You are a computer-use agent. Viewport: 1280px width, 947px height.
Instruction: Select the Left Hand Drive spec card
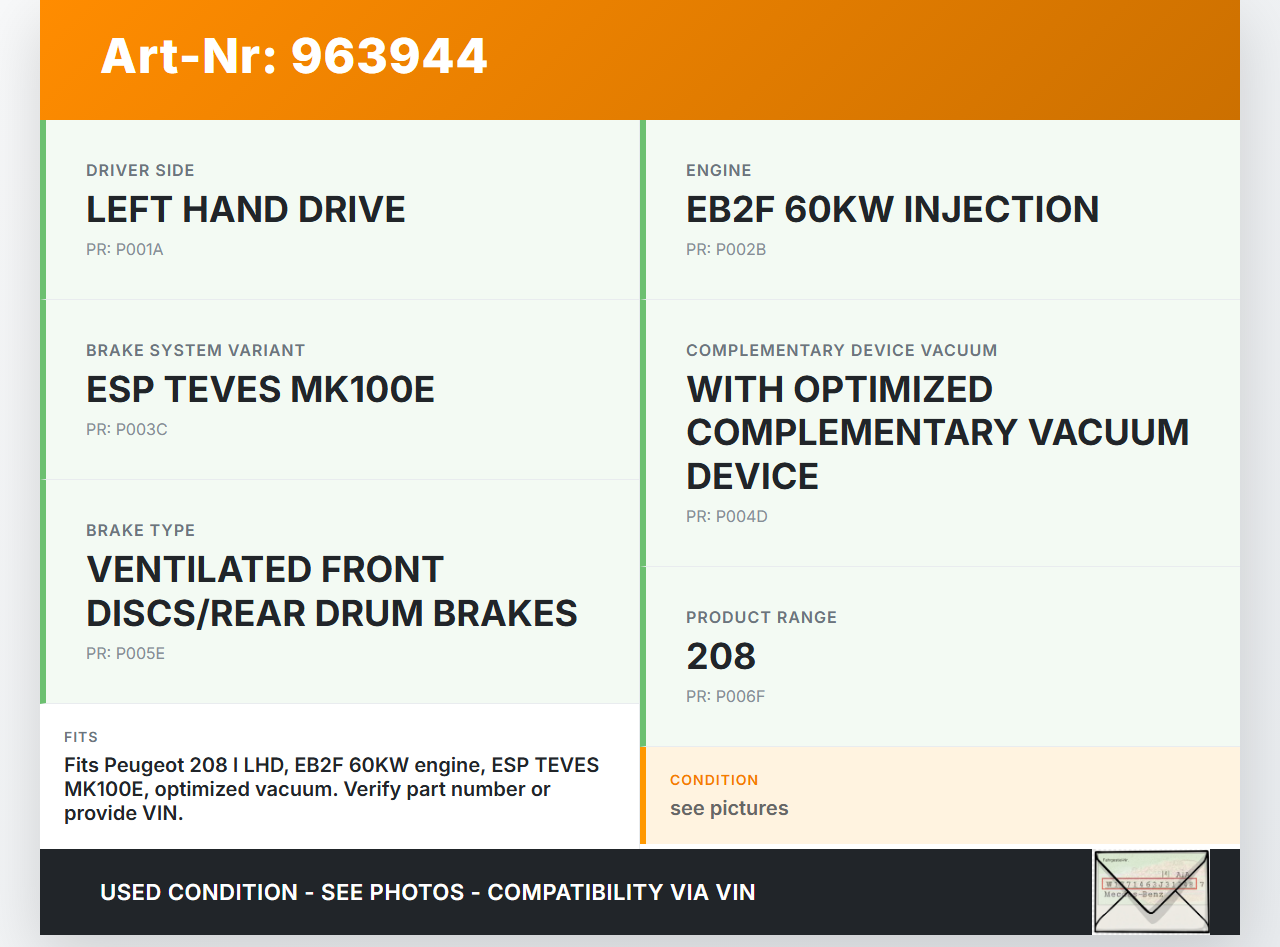(x=340, y=209)
